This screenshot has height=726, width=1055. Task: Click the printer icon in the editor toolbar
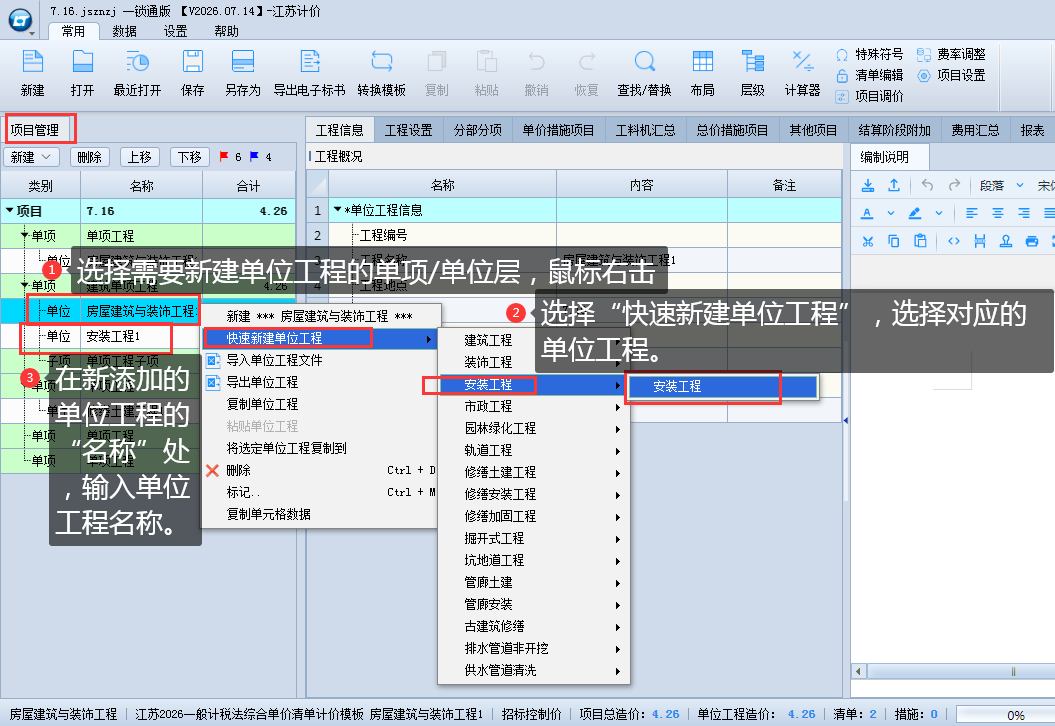(x=1032, y=241)
